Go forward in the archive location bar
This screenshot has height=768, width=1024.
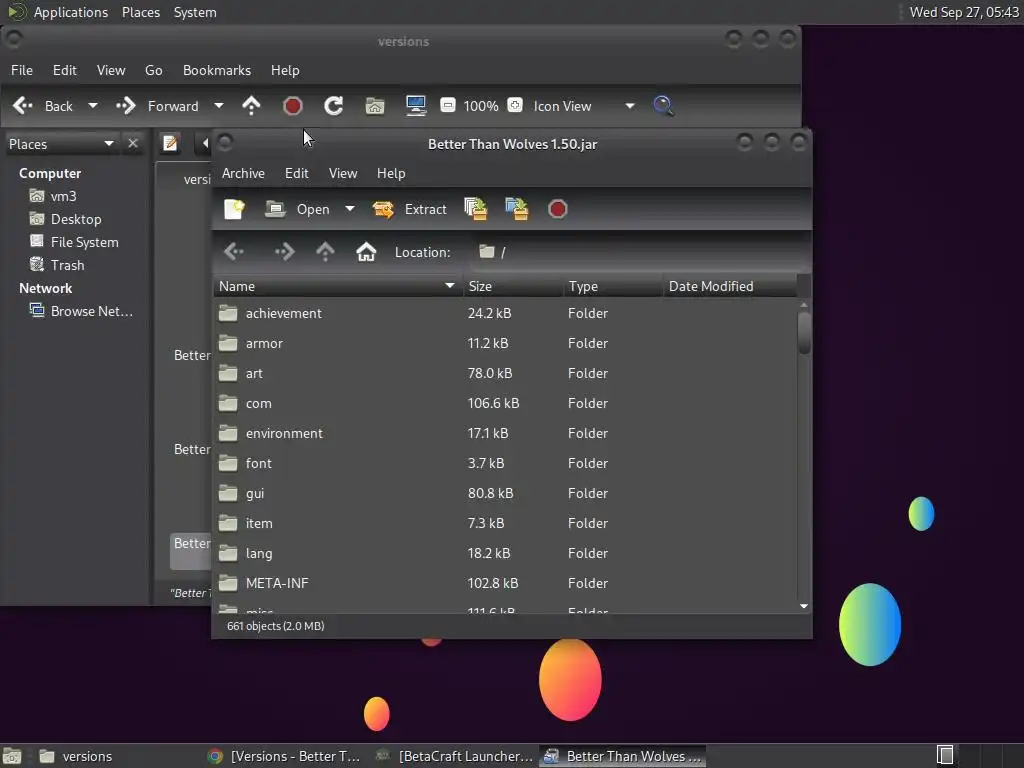pyautogui.click(x=284, y=251)
